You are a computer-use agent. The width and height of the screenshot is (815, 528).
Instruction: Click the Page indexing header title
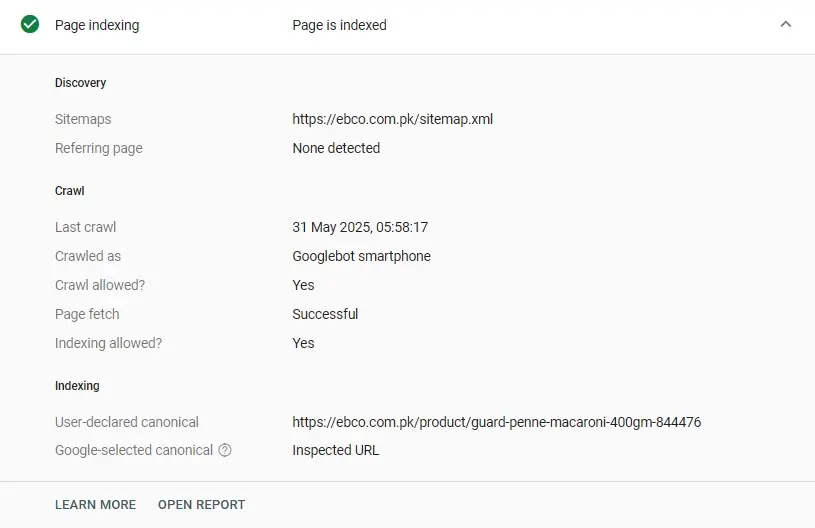pos(97,25)
